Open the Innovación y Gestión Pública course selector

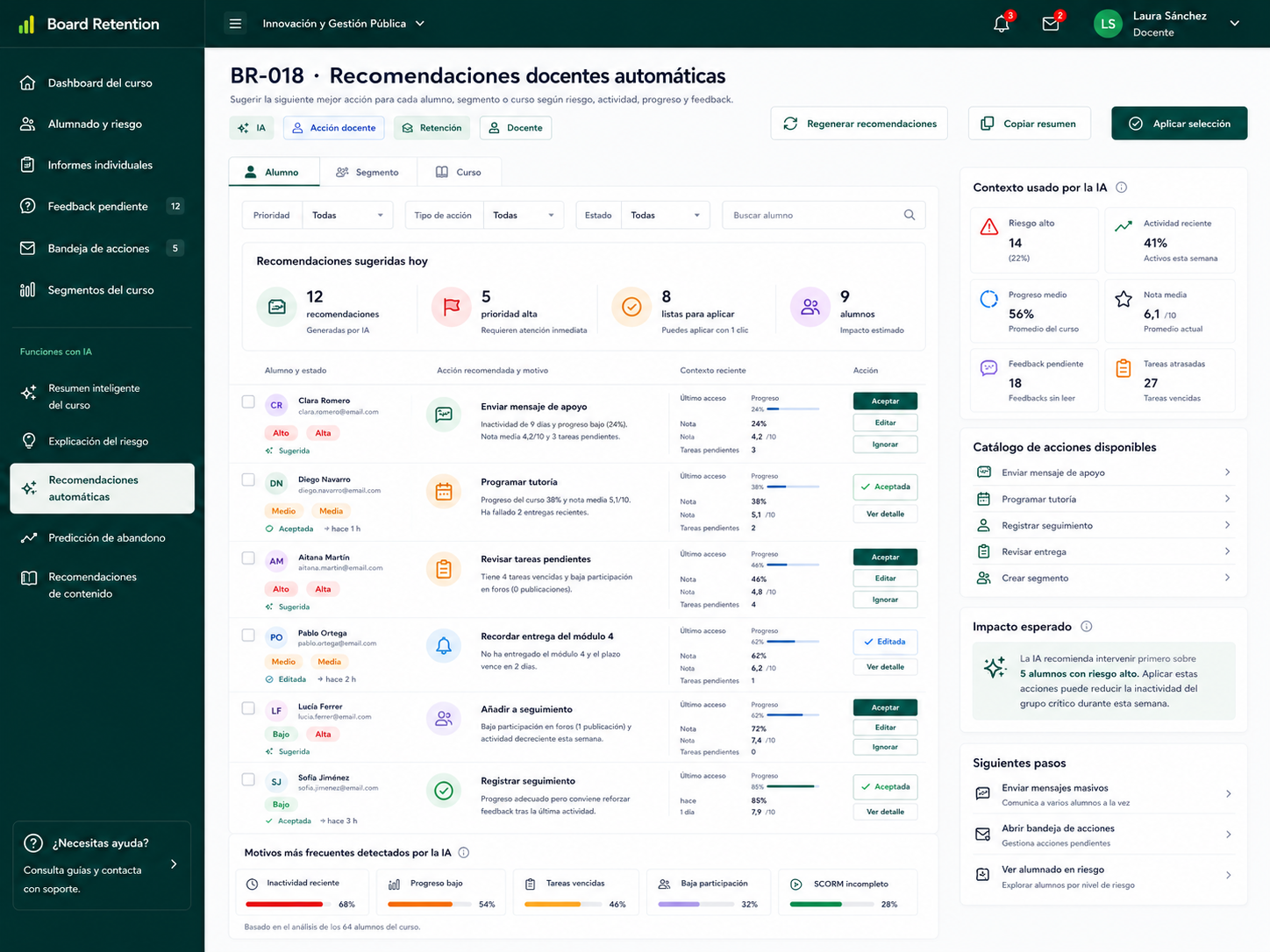pos(343,24)
